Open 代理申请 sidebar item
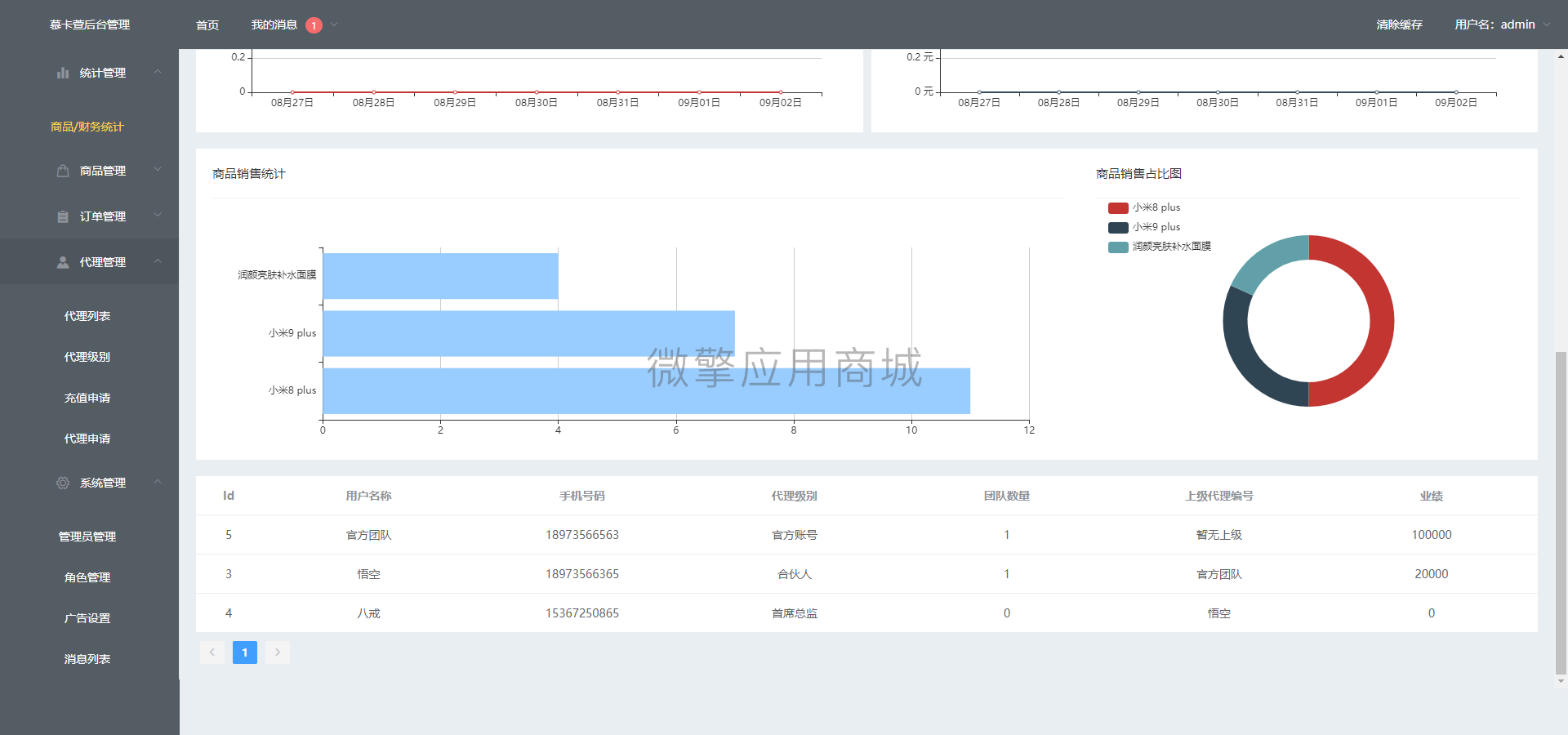Viewport: 1568px width, 735px height. click(x=87, y=439)
